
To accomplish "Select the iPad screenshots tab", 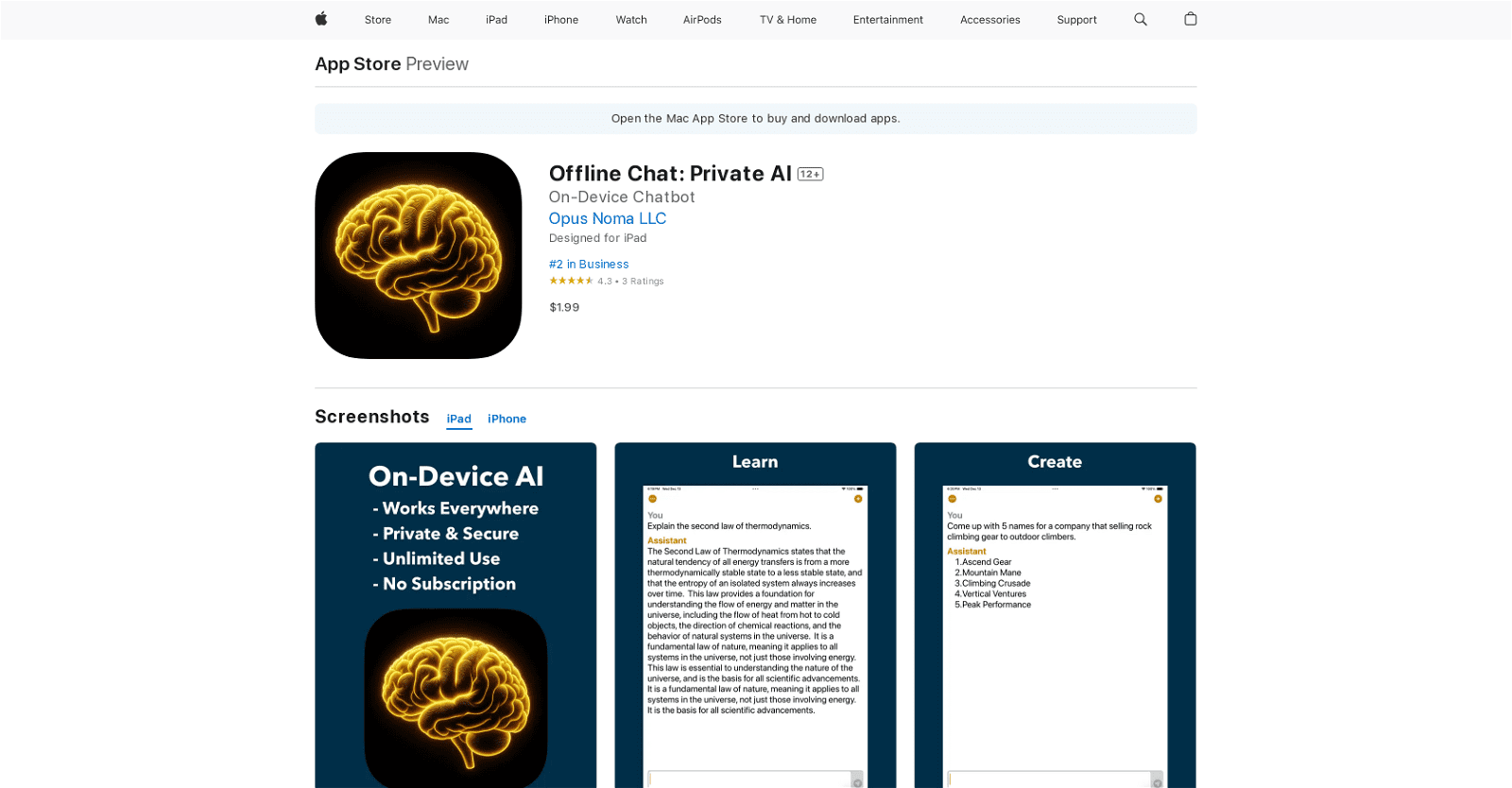I will 459,419.
